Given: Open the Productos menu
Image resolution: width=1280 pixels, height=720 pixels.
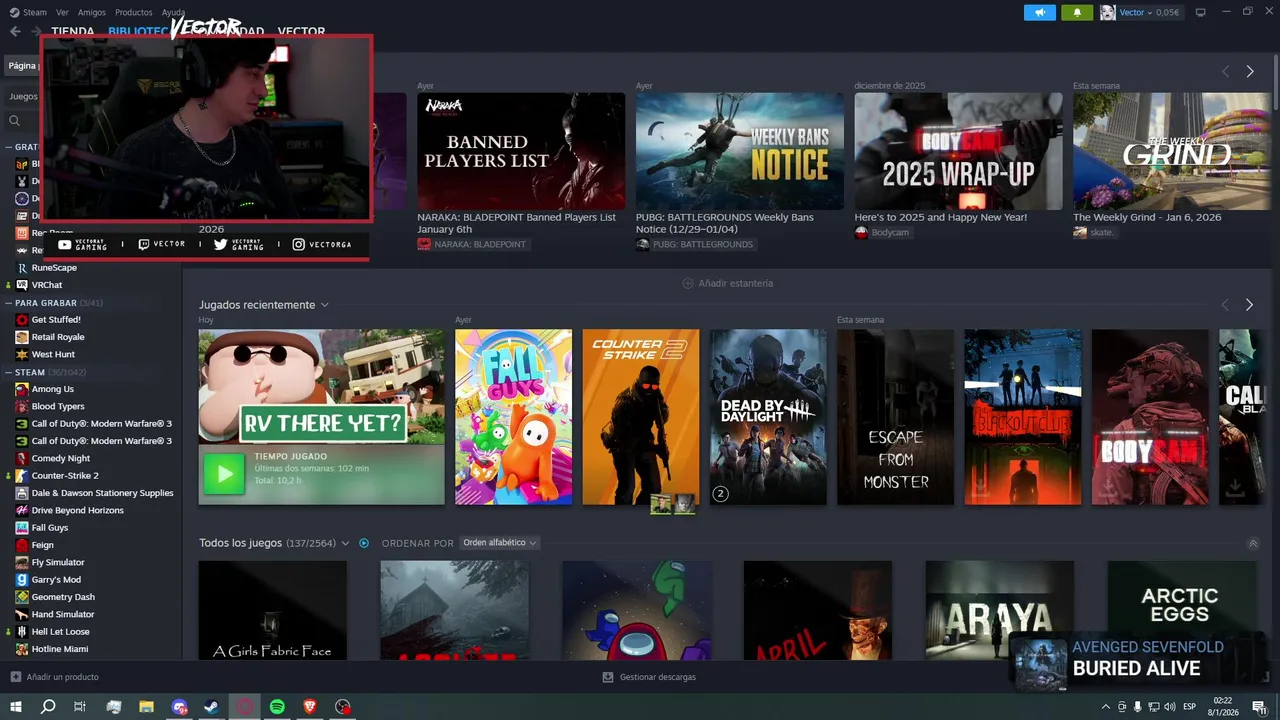Looking at the screenshot, I should pos(134,12).
